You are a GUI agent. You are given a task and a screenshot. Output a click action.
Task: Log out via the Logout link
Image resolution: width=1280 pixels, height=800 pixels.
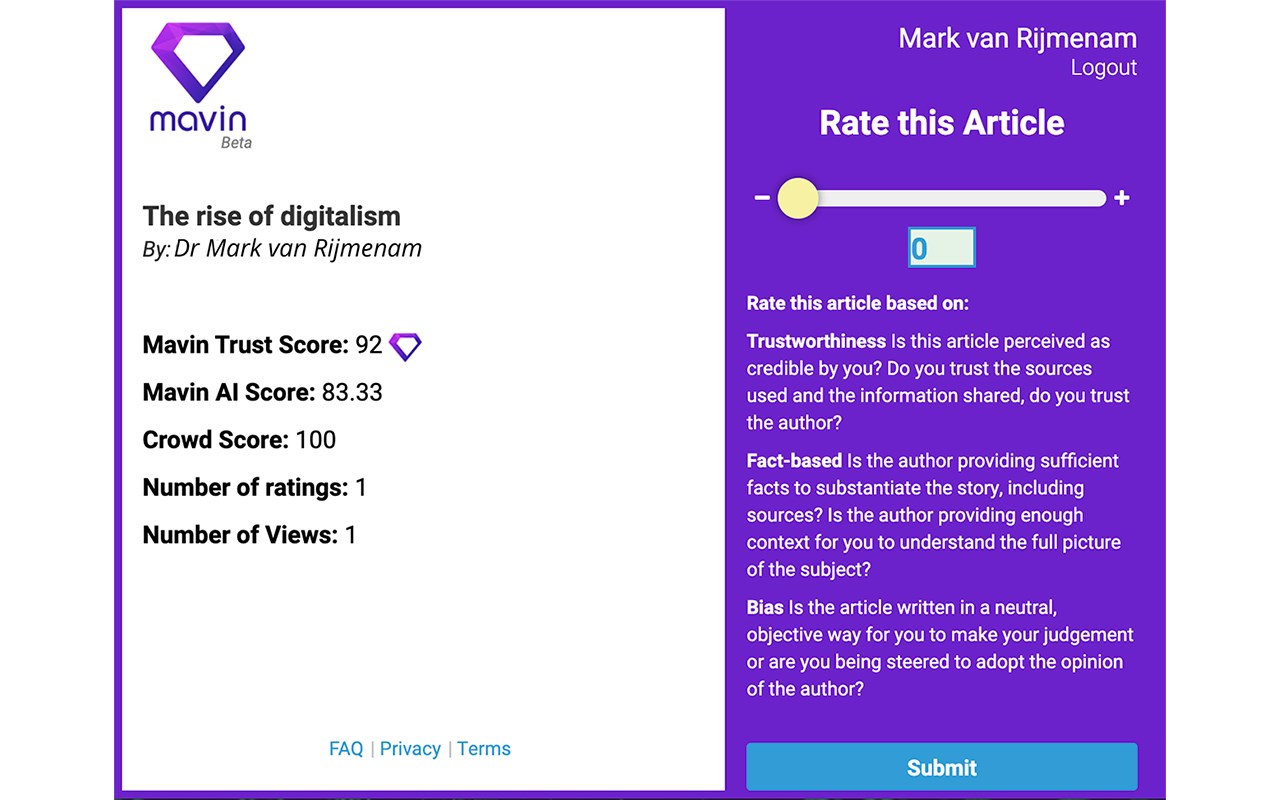tap(1103, 68)
